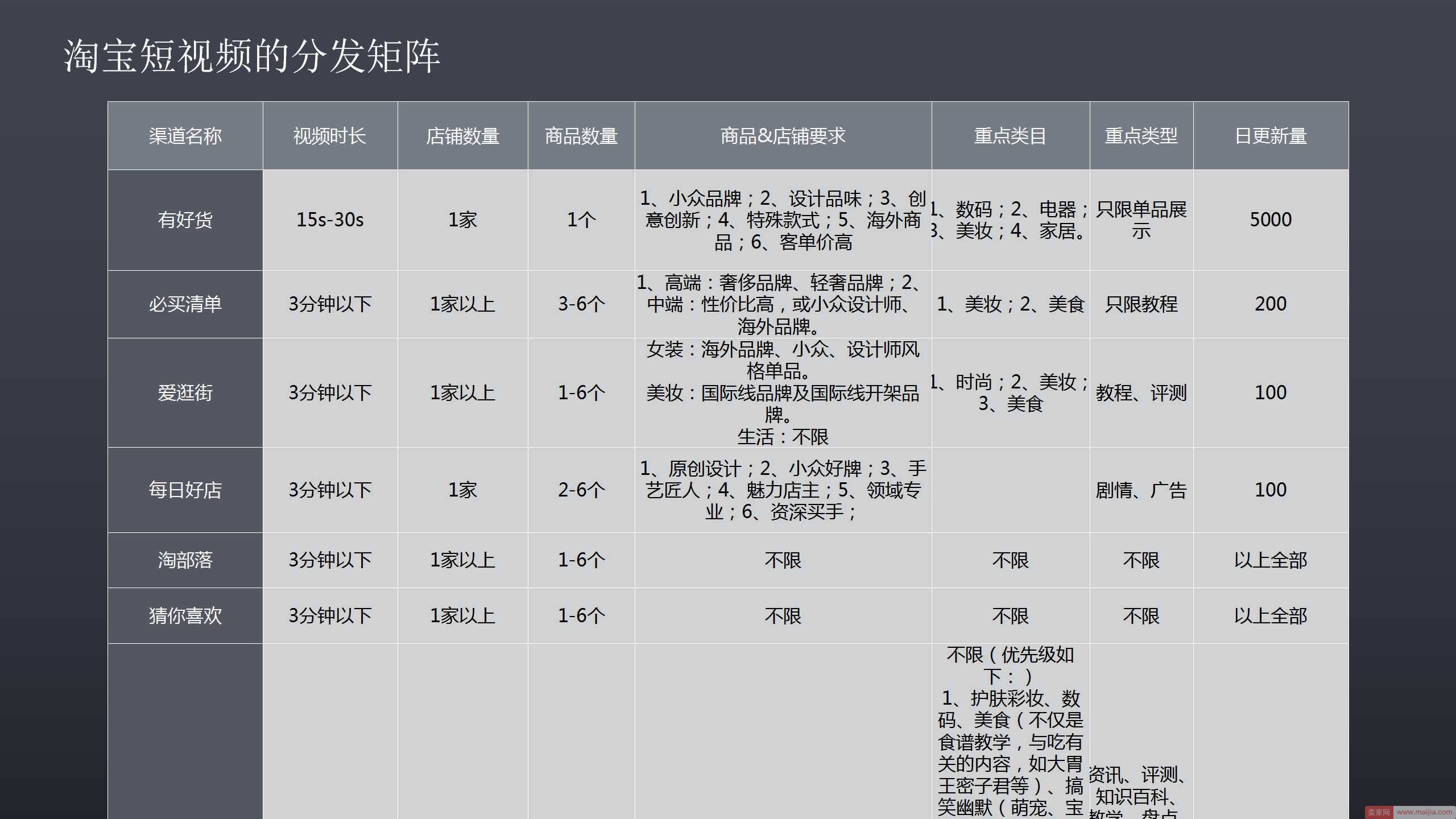Select the 重点类目 column header
Screen dimensions: 1456x819
1011,136
